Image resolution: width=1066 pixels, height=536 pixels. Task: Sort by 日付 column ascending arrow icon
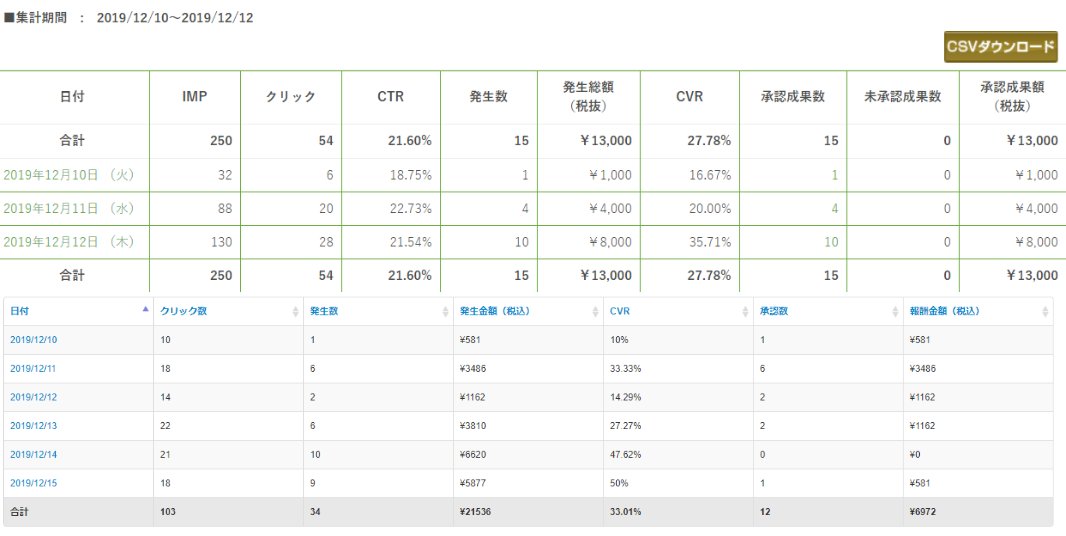[145, 309]
